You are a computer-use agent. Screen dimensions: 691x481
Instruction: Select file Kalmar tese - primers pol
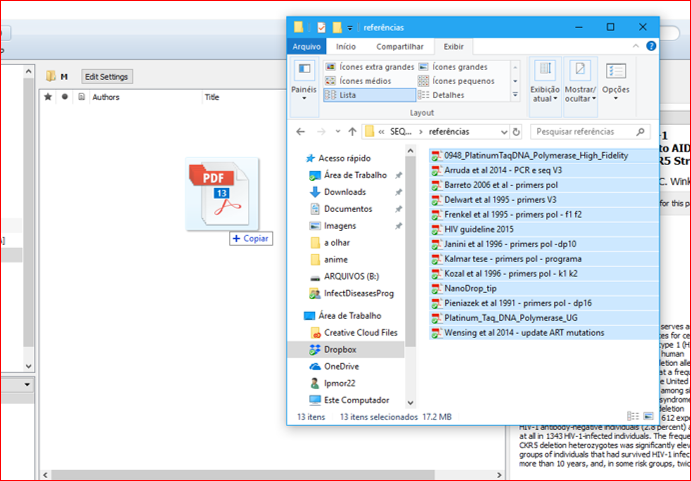tap(513, 259)
